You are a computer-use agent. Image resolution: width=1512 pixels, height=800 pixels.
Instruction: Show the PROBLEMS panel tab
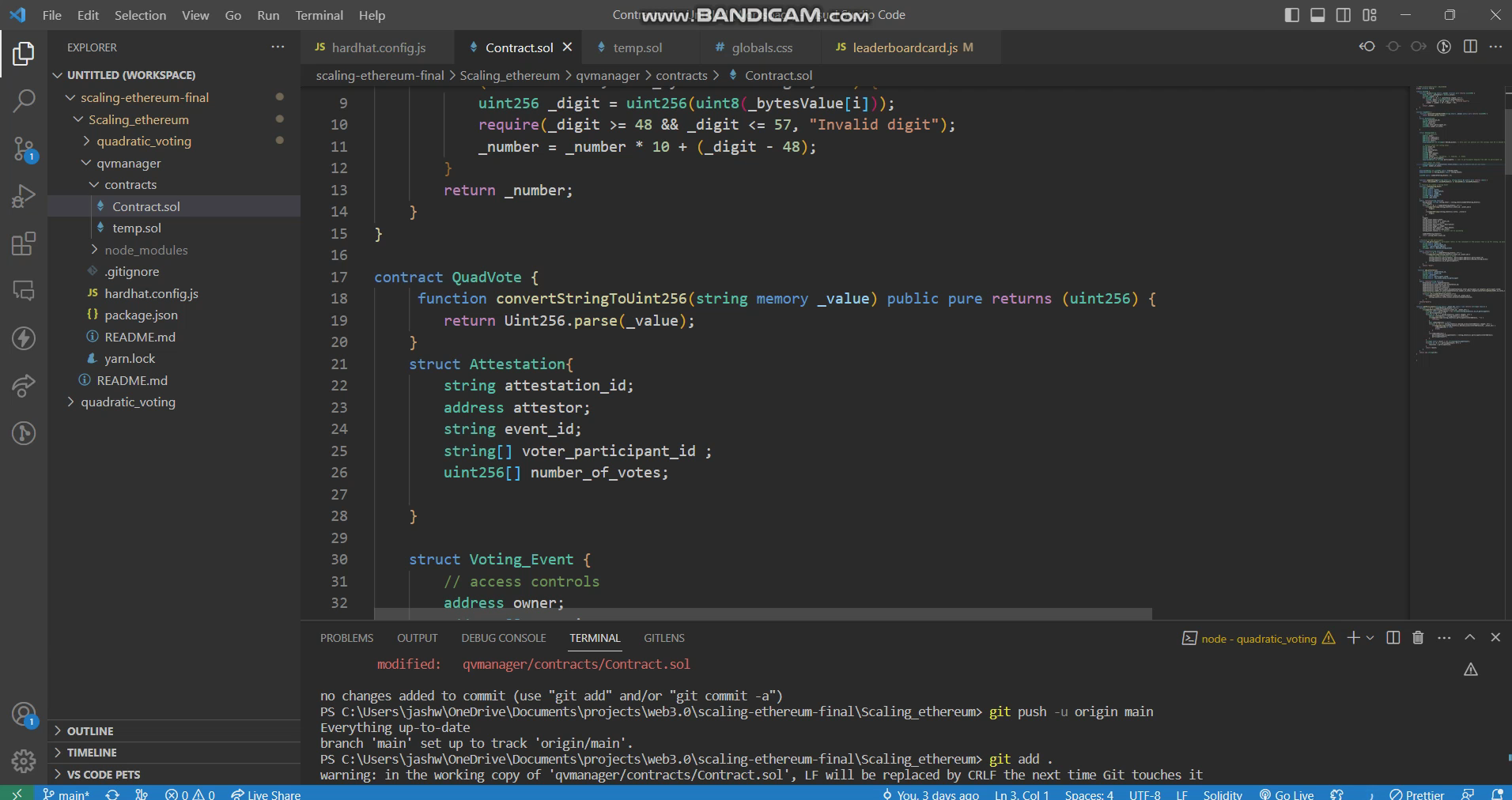click(x=346, y=638)
